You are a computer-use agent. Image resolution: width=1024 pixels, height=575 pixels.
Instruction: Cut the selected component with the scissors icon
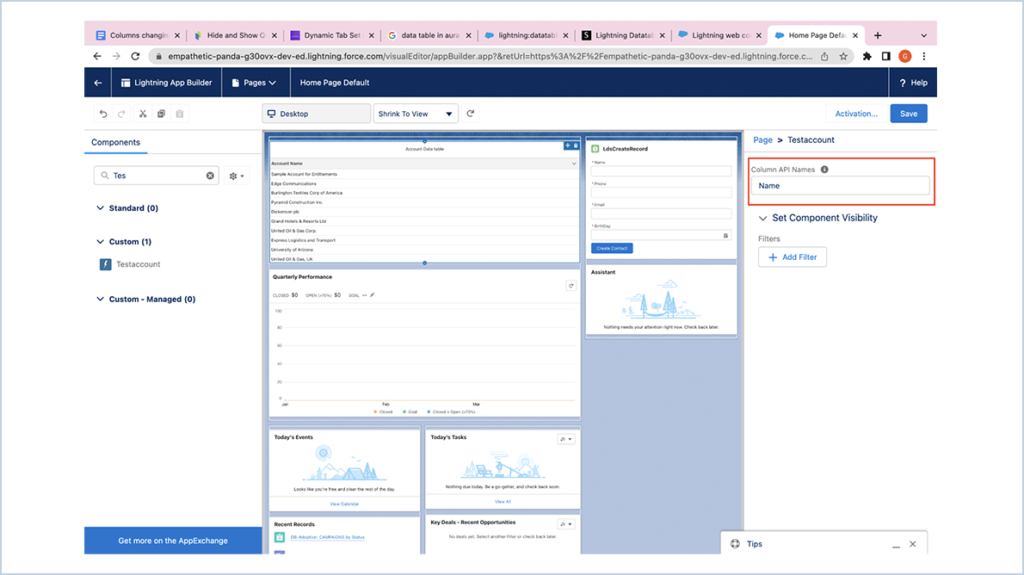142,114
